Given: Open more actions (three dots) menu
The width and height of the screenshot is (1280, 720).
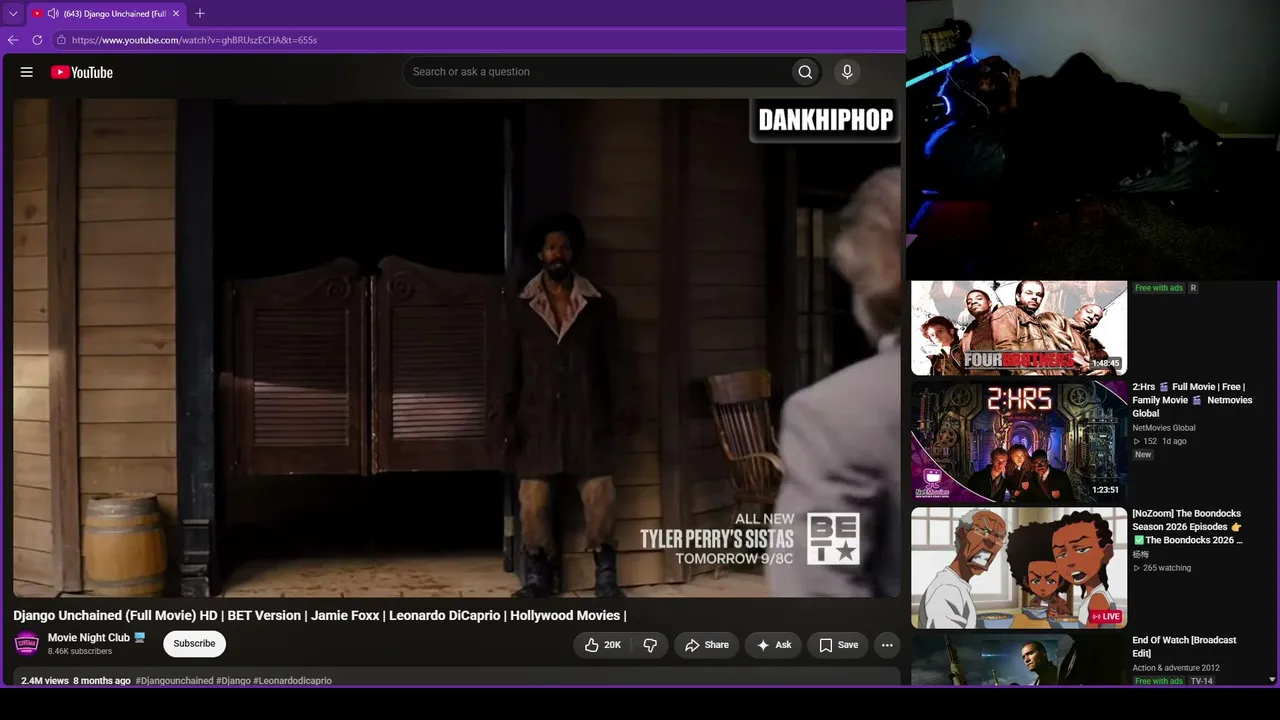Looking at the screenshot, I should click(x=887, y=645).
